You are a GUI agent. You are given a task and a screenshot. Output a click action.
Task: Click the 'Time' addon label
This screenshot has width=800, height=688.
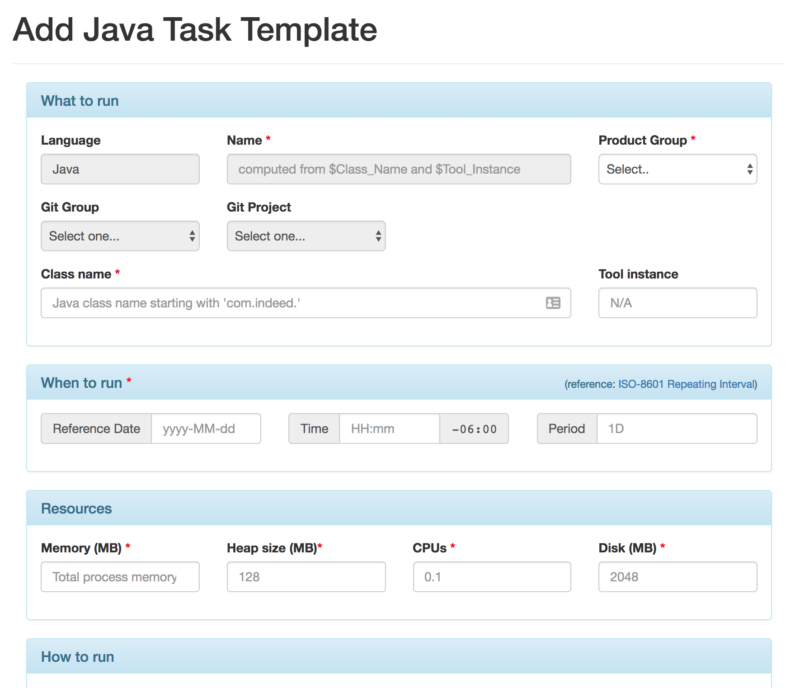tap(314, 429)
